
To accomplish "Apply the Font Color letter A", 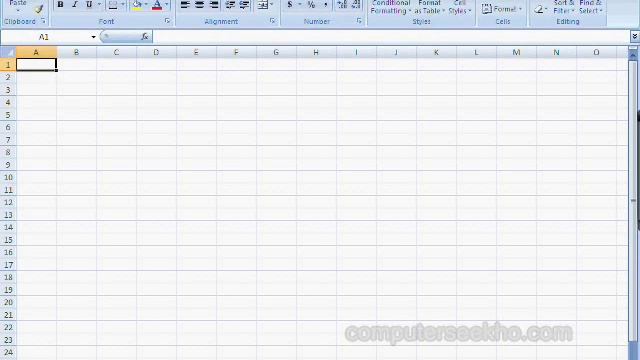I will (x=157, y=4).
